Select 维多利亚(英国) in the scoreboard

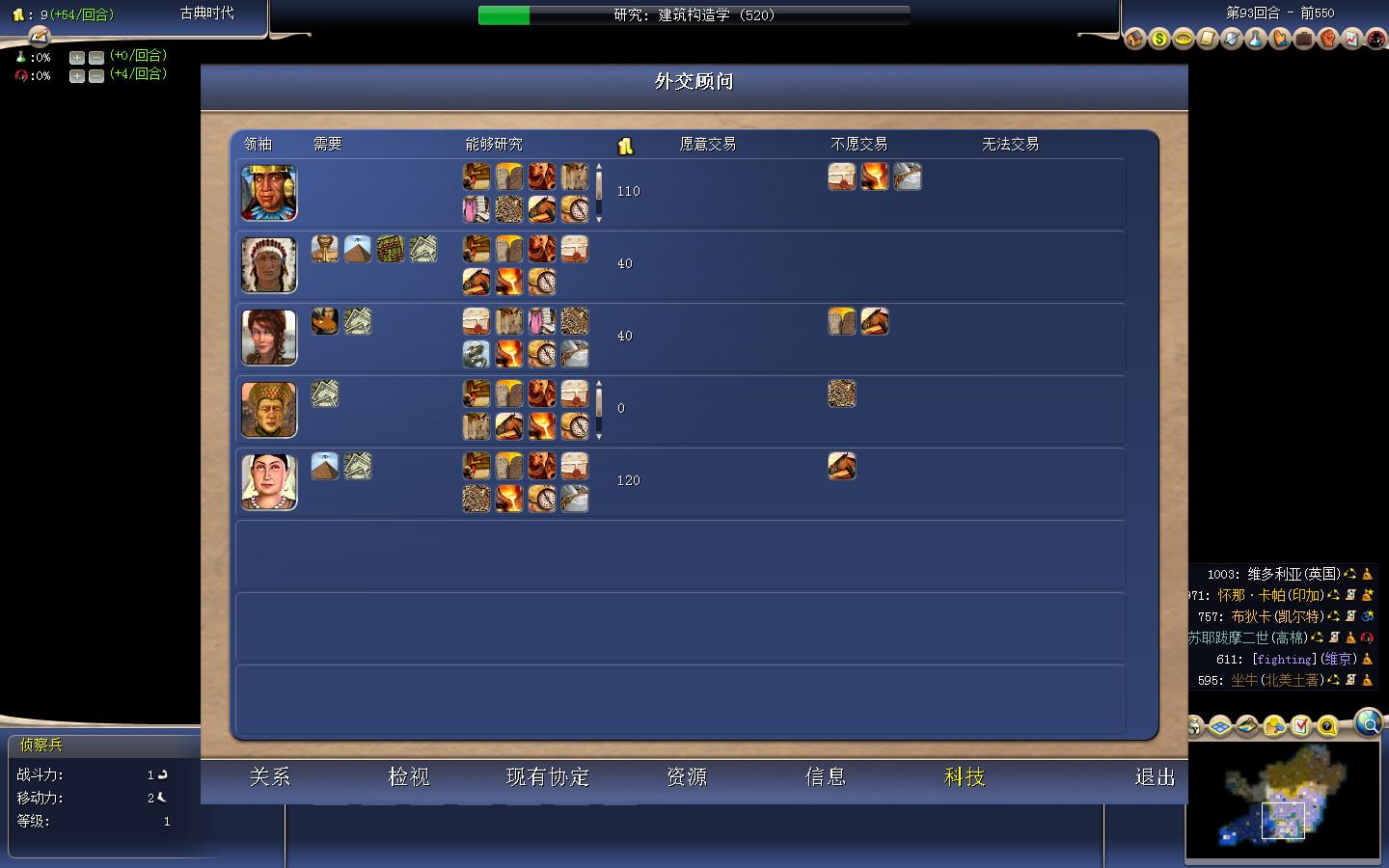[1294, 574]
